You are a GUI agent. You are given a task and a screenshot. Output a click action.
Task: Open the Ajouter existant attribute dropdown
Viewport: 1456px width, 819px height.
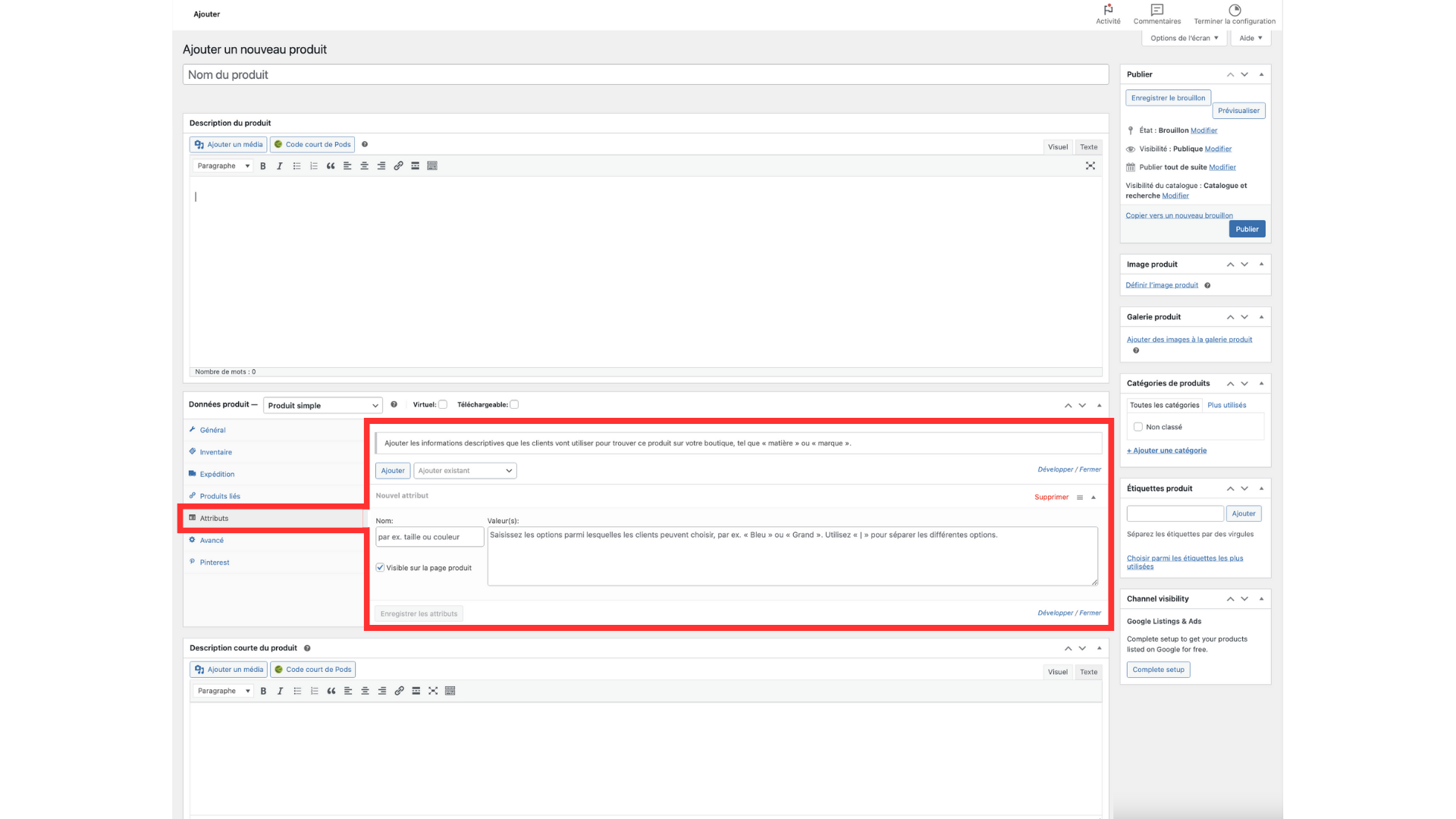pos(465,471)
